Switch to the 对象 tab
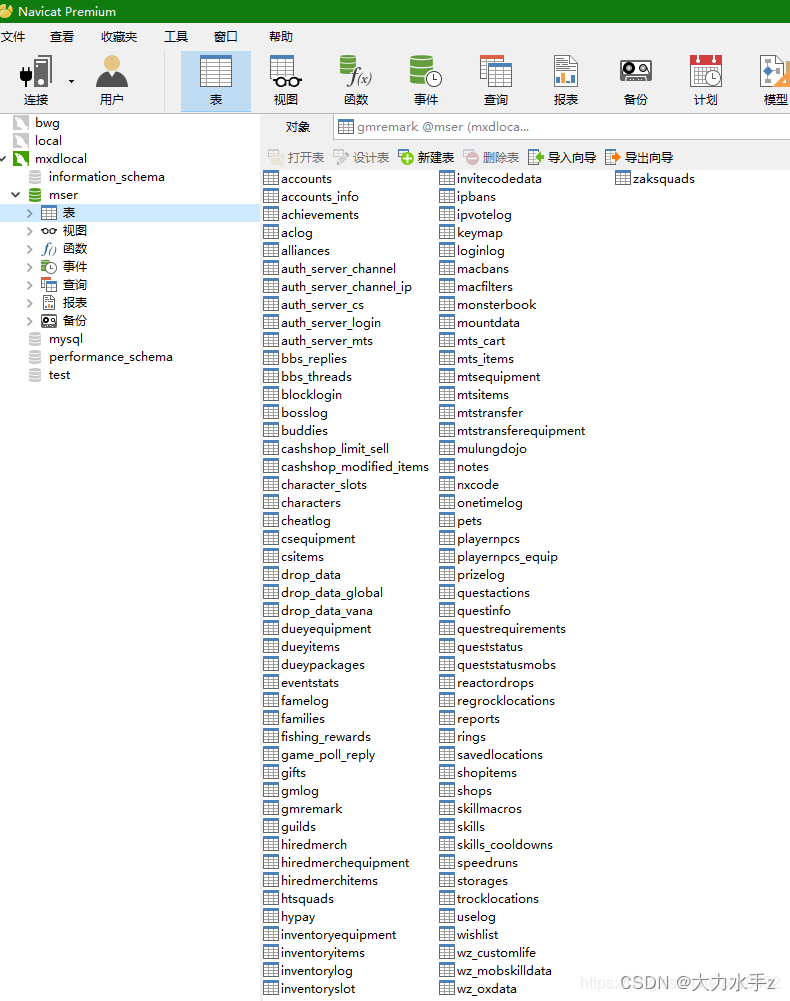The height and width of the screenshot is (1001, 790). 297,127
